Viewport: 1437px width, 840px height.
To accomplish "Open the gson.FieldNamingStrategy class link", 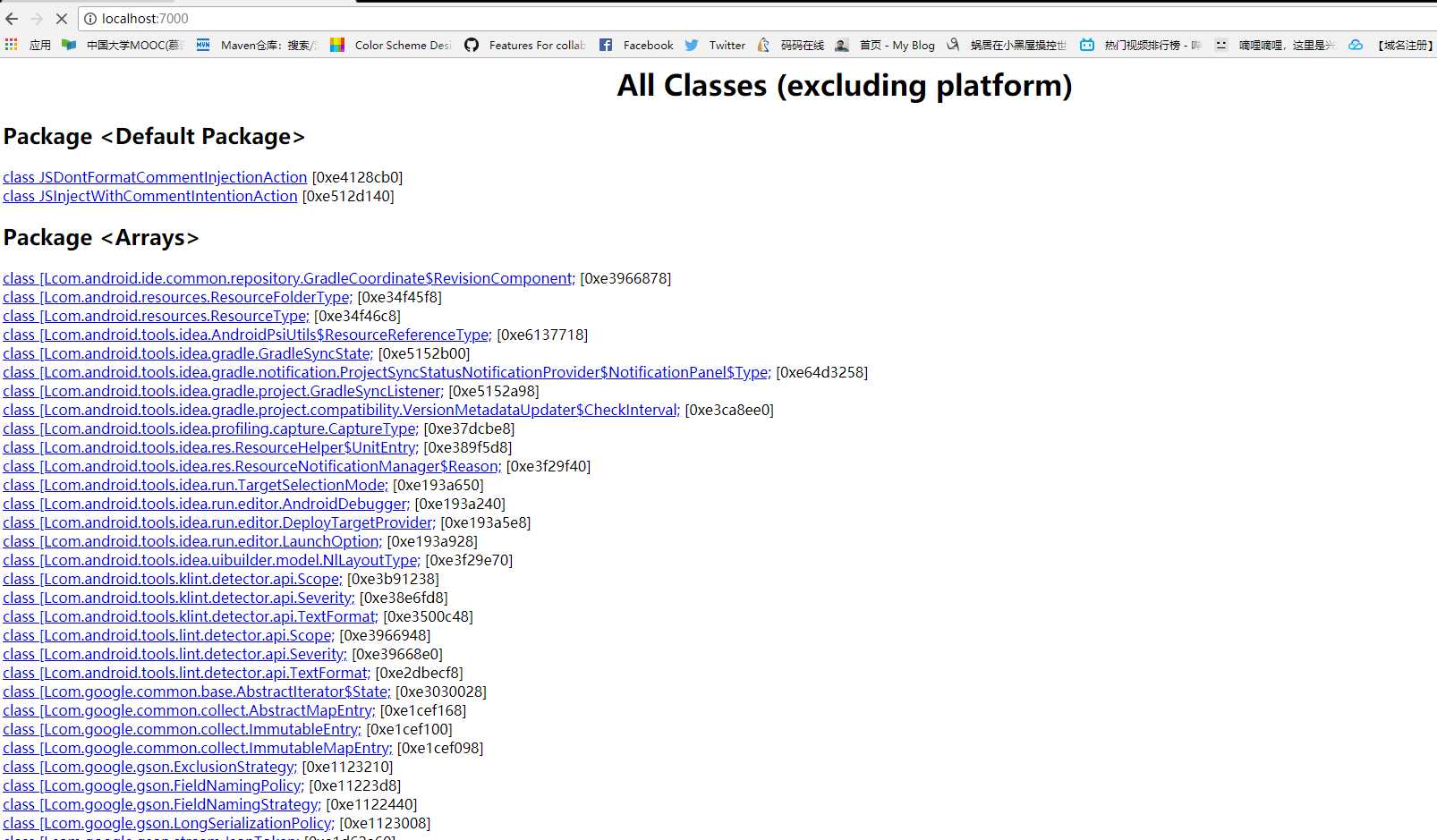I will click(x=162, y=804).
